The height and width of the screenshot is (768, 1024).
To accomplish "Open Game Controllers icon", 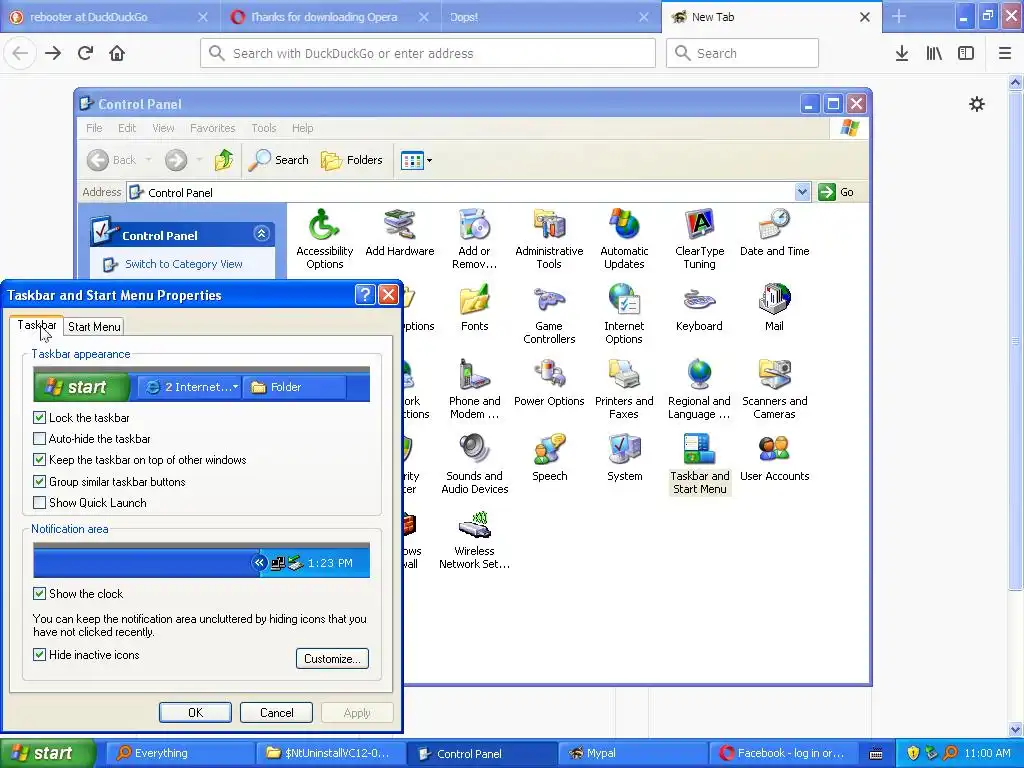I will click(549, 313).
